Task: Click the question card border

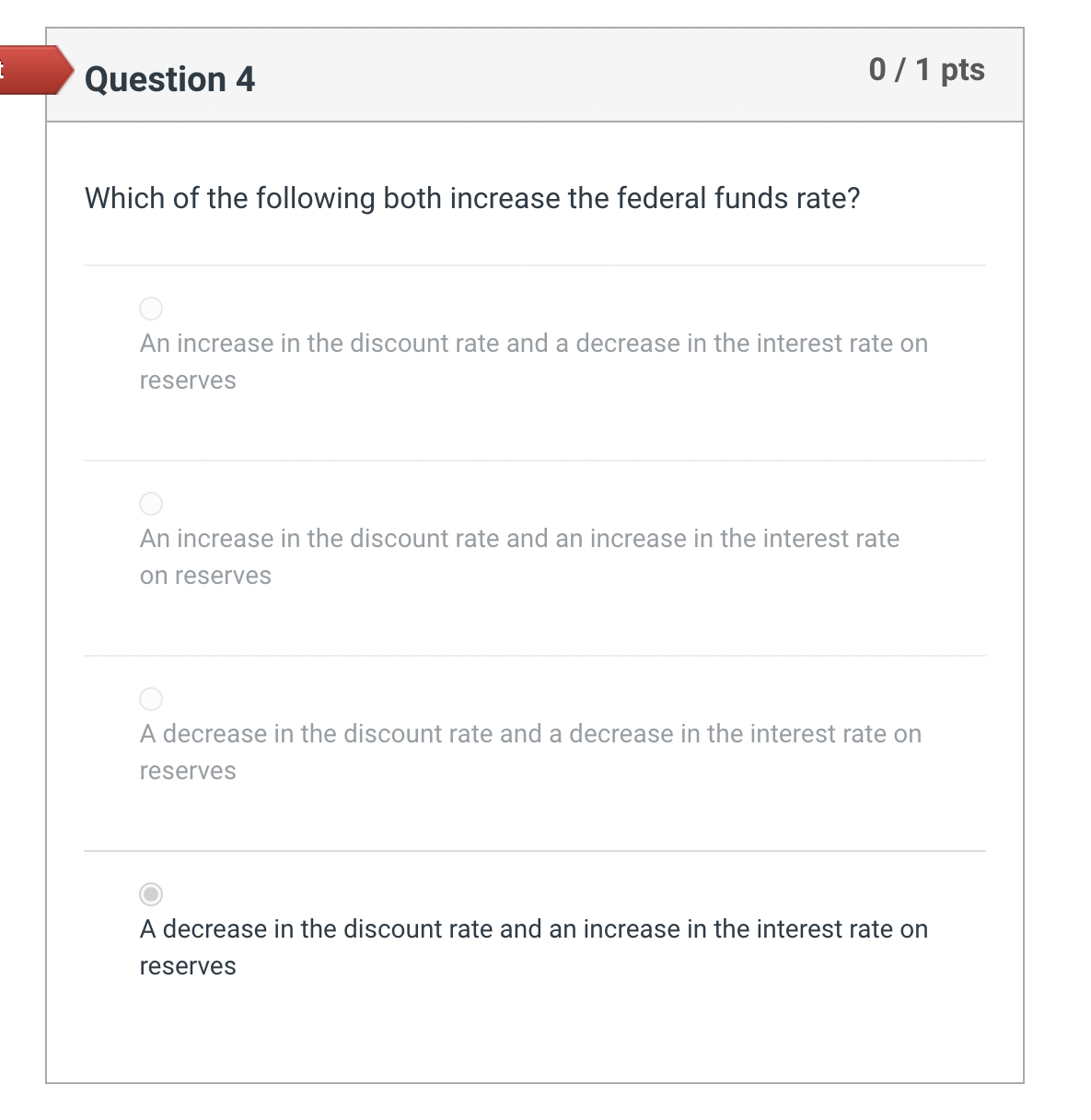Action: (1023, 553)
